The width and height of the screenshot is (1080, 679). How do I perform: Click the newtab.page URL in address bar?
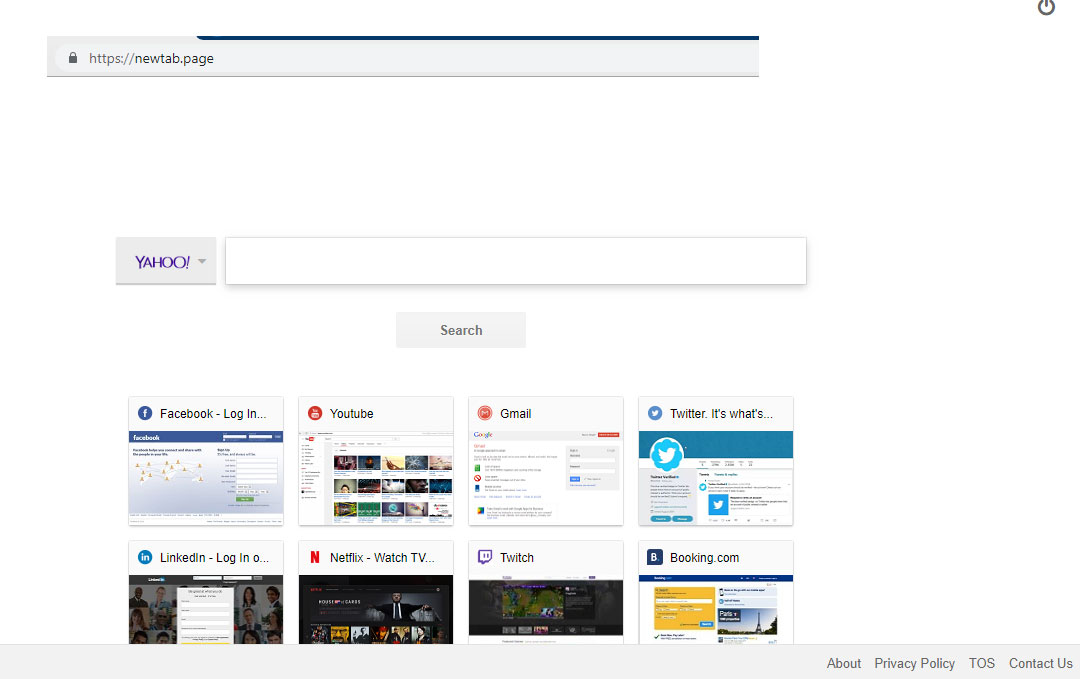(x=151, y=58)
